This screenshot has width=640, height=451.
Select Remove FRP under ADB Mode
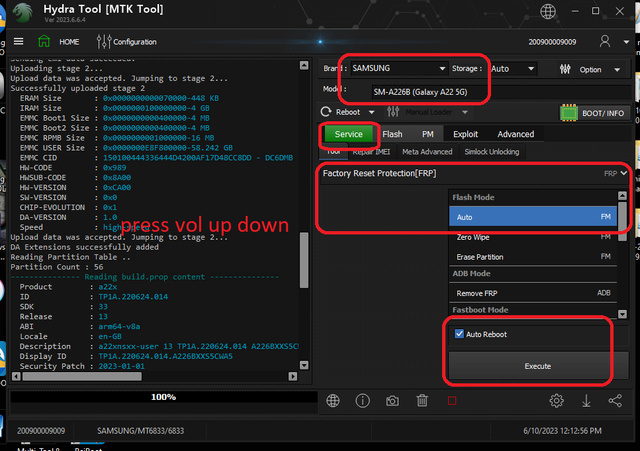533,293
